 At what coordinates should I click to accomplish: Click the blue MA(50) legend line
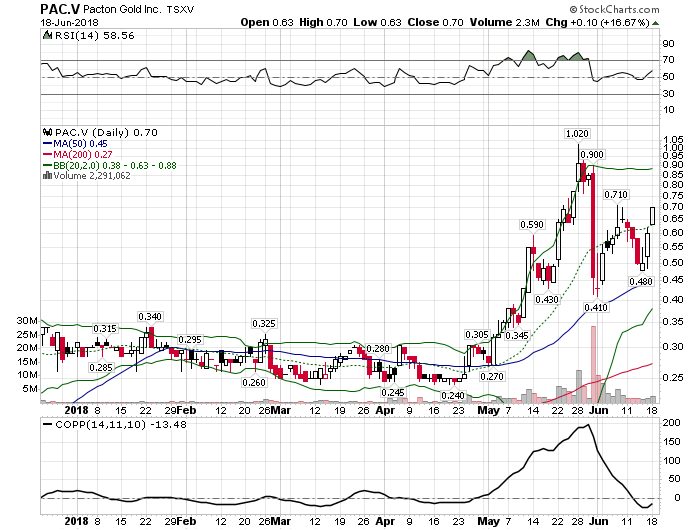tap(47, 144)
